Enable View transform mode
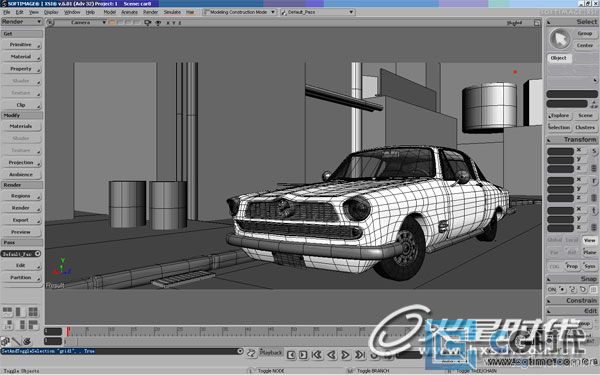600x375 pixels. click(590, 240)
